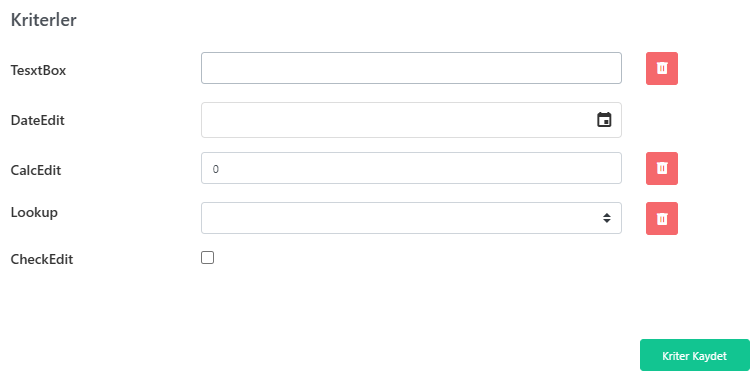Image resolution: width=754 pixels, height=384 pixels.
Task: Open the calendar picker icon in DateEdit
Action: click(604, 120)
